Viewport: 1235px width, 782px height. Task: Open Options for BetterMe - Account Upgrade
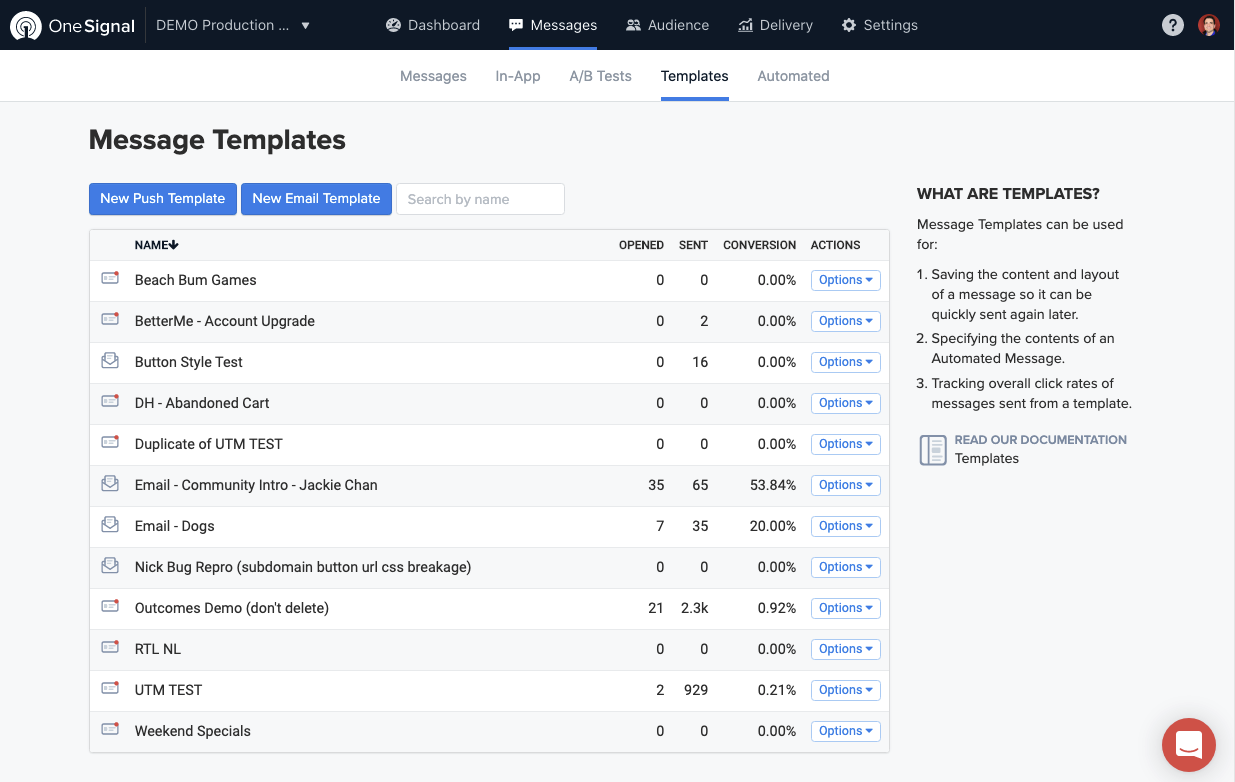pyautogui.click(x=845, y=321)
